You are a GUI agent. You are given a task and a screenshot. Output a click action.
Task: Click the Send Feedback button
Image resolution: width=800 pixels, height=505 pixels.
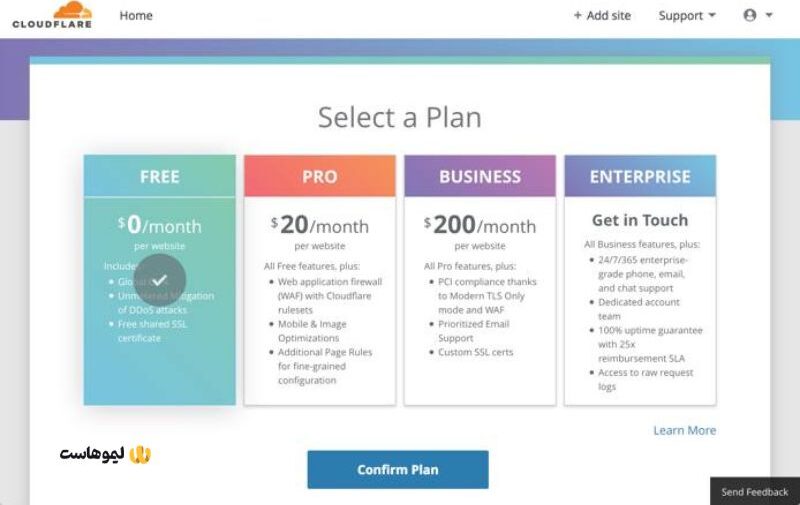click(755, 492)
